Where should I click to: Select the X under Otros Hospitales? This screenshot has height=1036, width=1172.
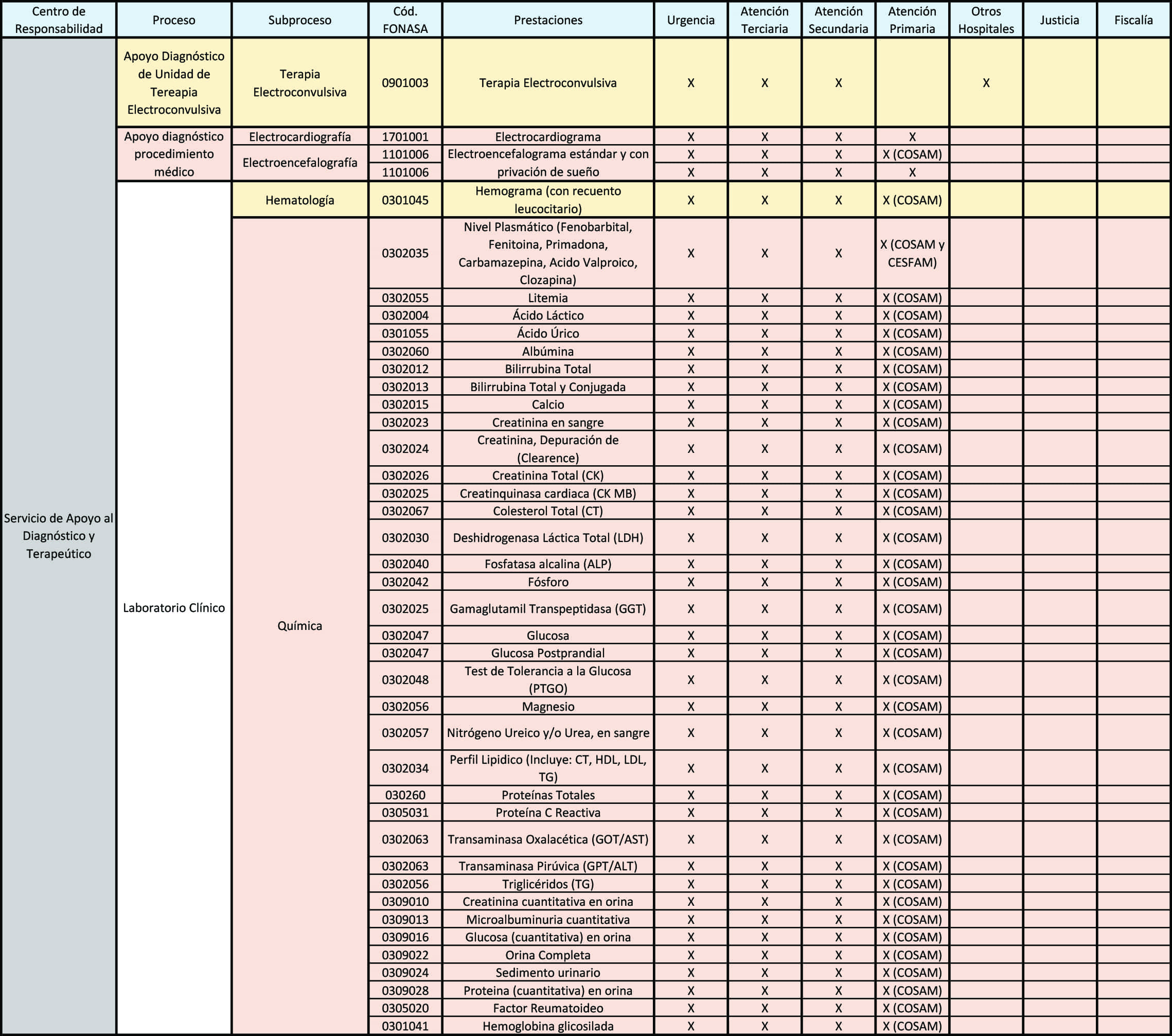tap(986, 83)
